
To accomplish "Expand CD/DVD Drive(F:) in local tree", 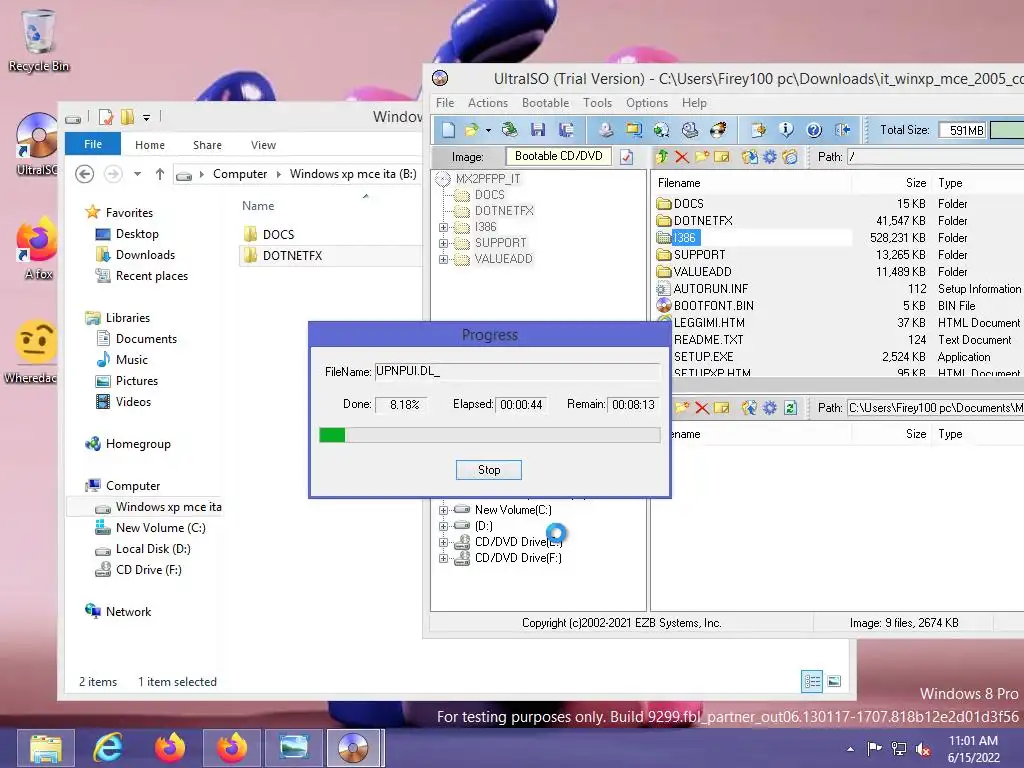I will click(443, 558).
